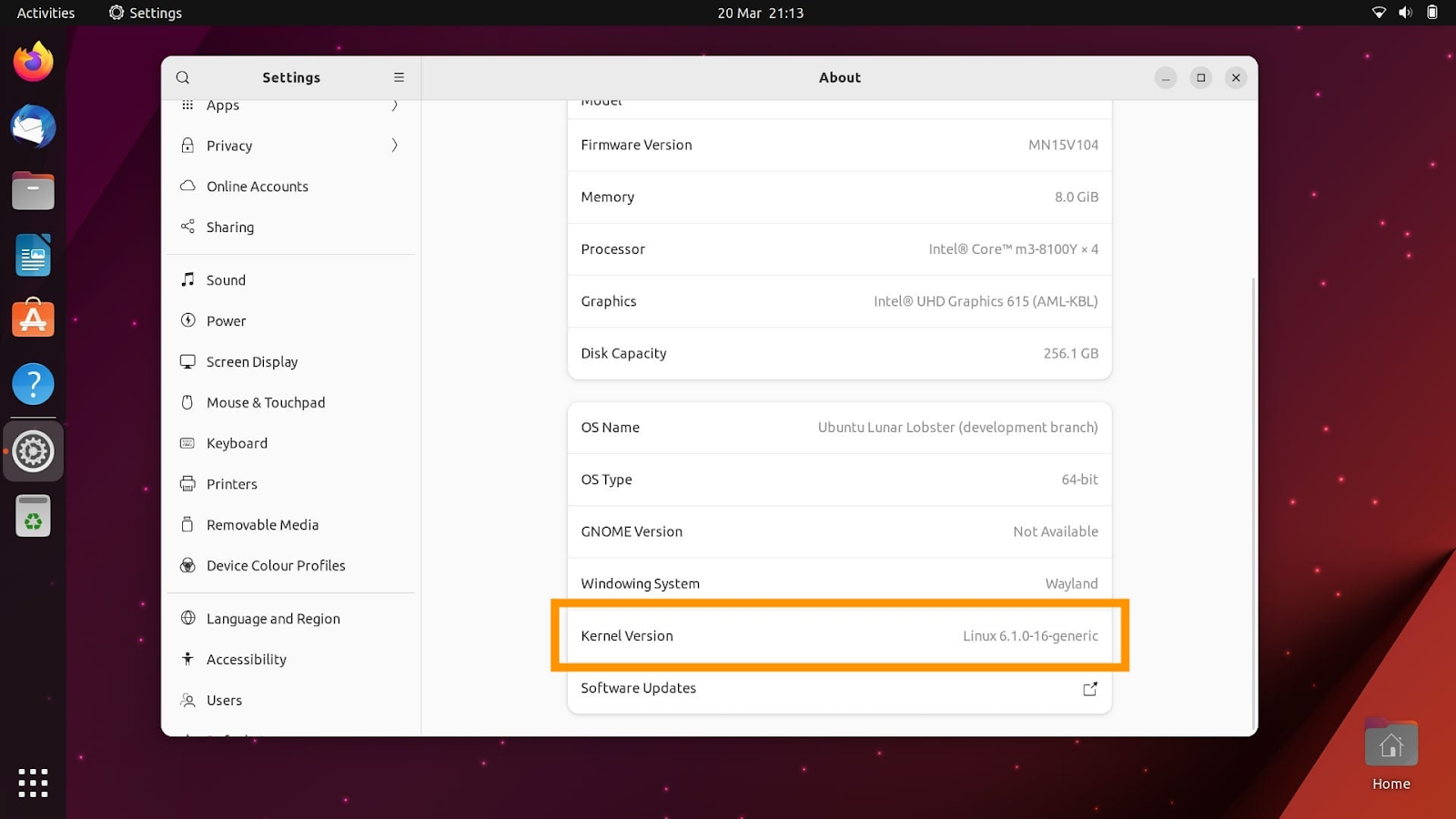Click the Privacy lock icon

(x=187, y=146)
